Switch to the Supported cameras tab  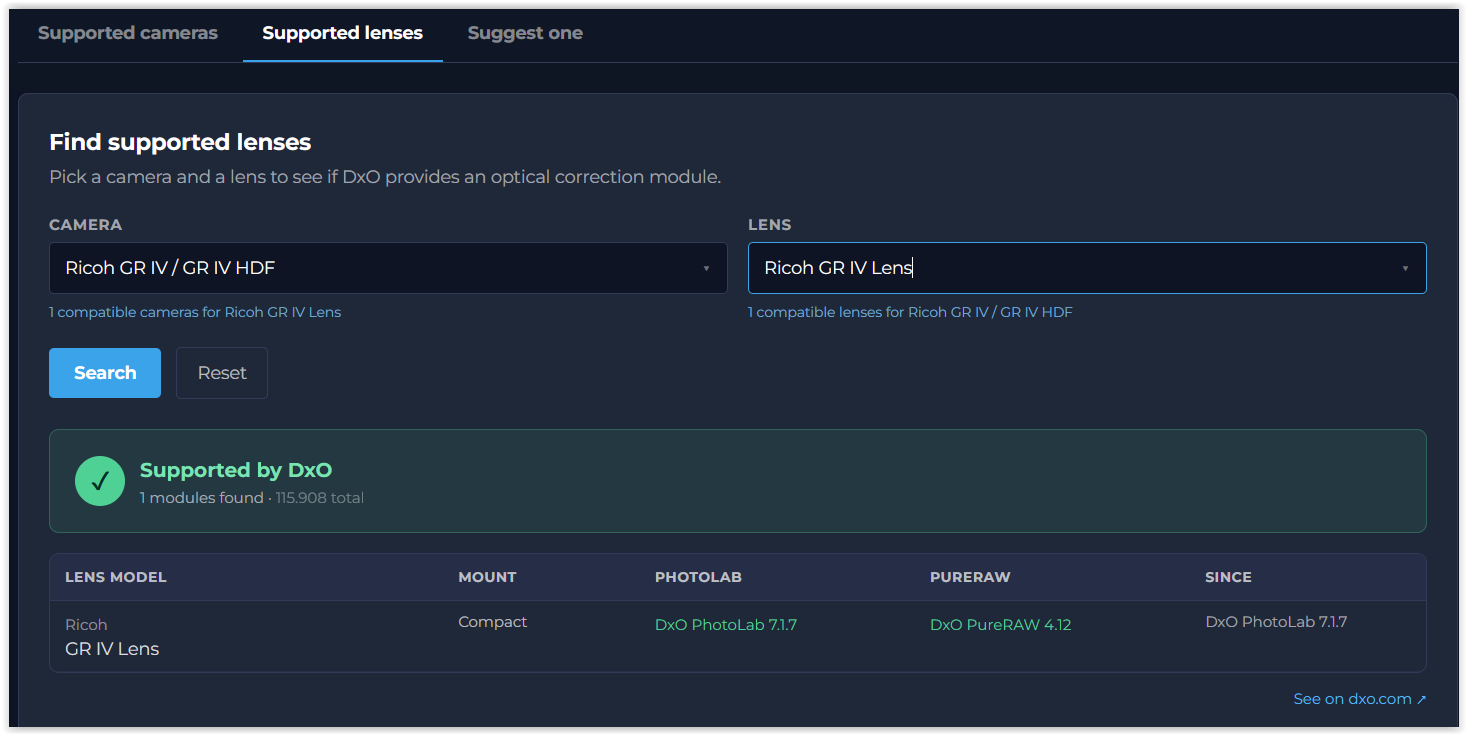click(128, 33)
